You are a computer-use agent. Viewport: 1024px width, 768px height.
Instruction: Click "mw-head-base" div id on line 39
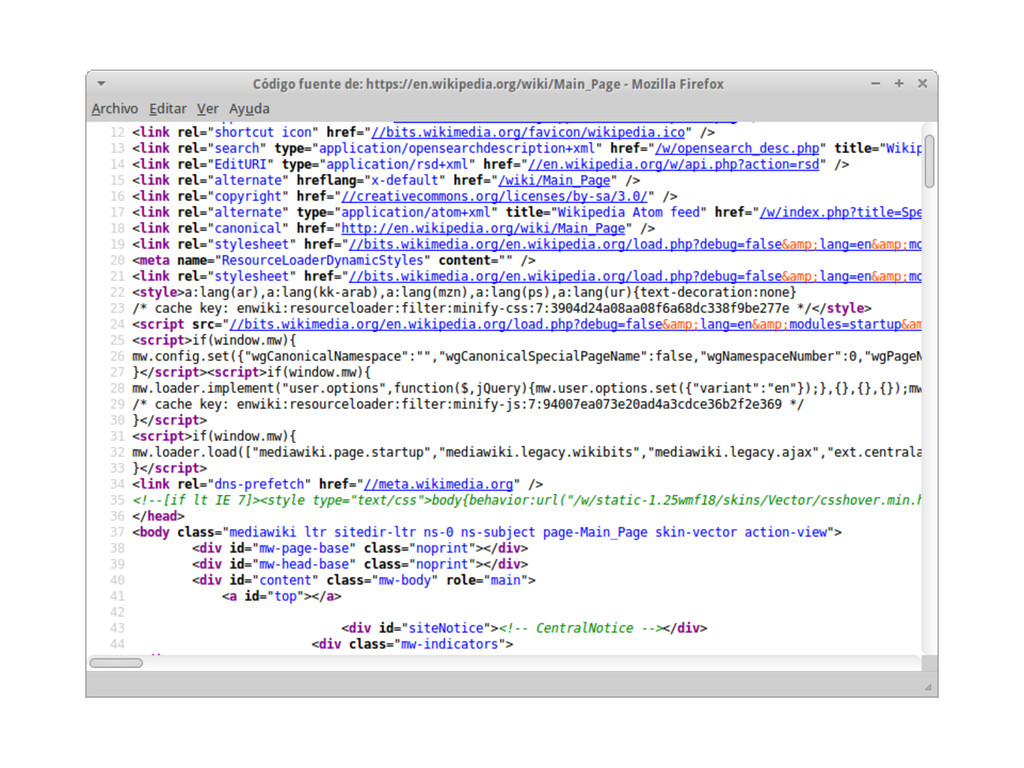303,564
